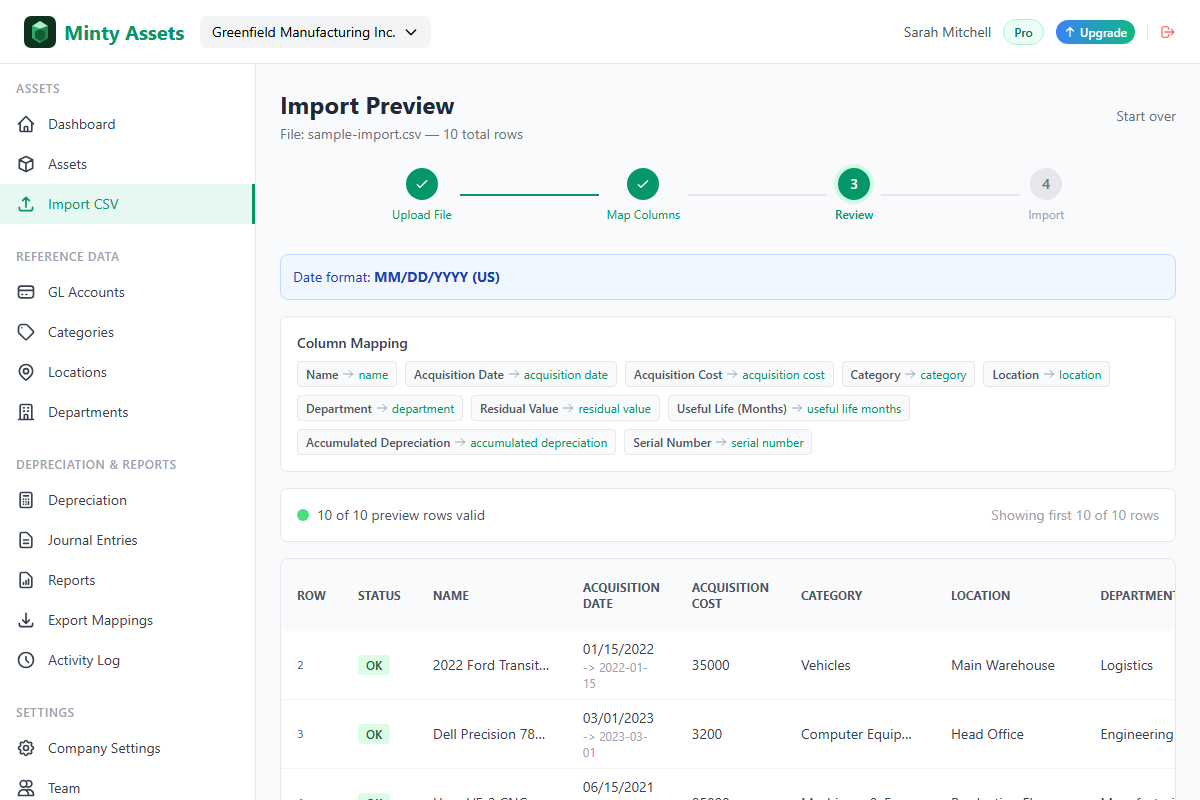
Task: Go to Categories
Action: pyautogui.click(x=127, y=332)
